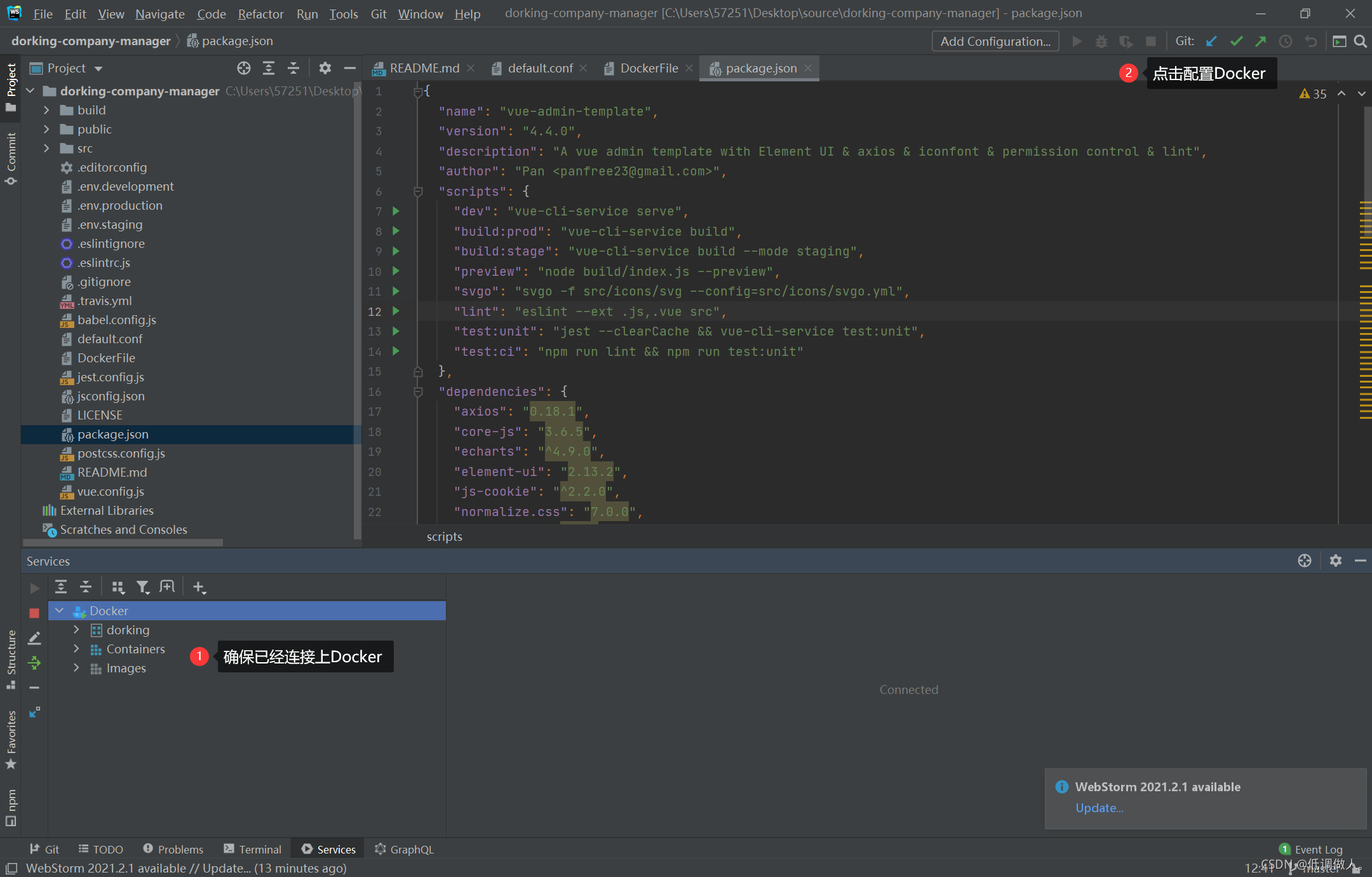The image size is (1372, 877).
Task: Expand the src folder
Action: [46, 148]
